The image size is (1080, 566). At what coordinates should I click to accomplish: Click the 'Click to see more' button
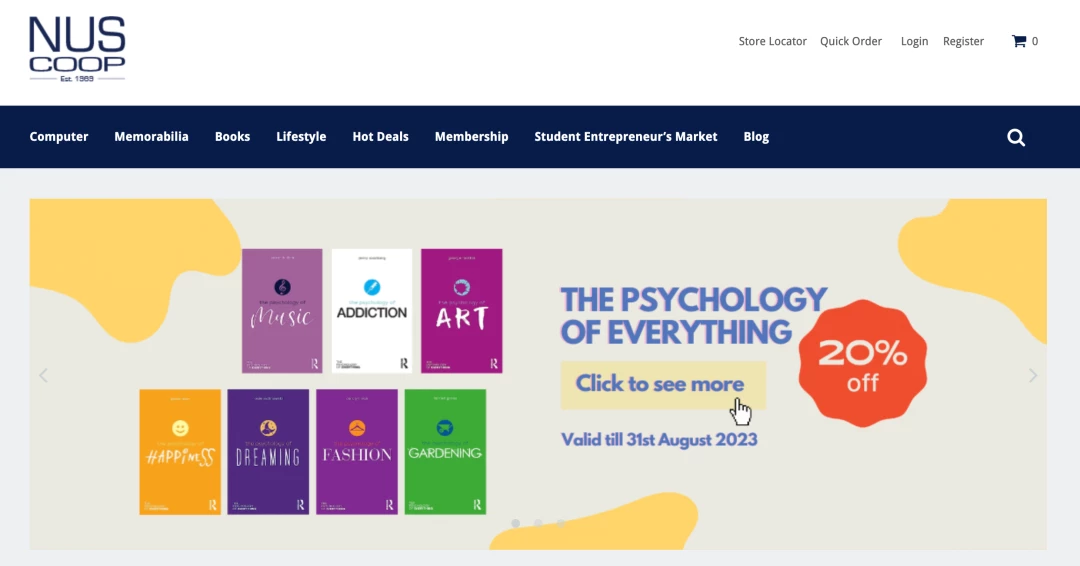(x=663, y=385)
